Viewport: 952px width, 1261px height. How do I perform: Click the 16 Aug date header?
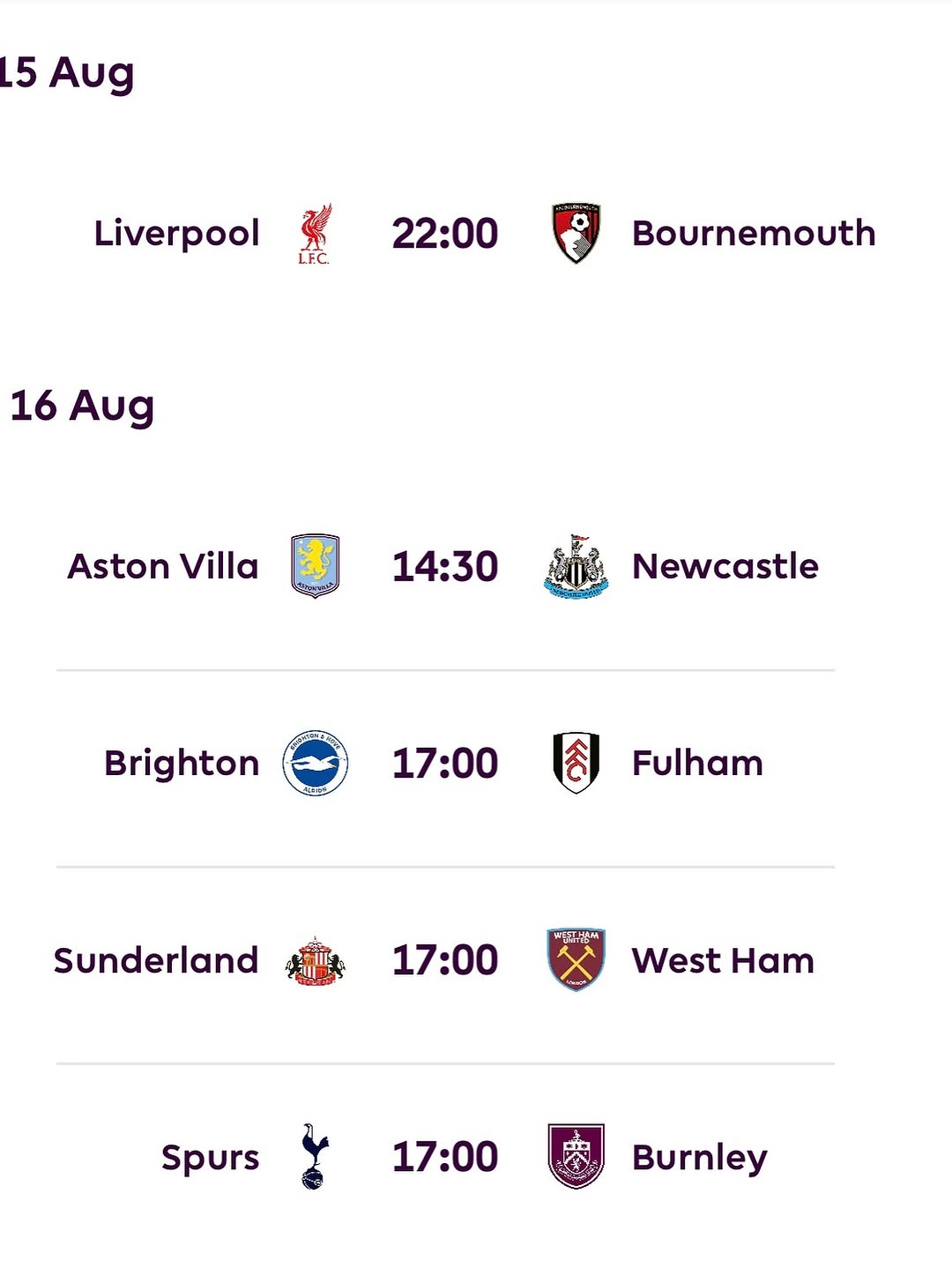[x=82, y=406]
